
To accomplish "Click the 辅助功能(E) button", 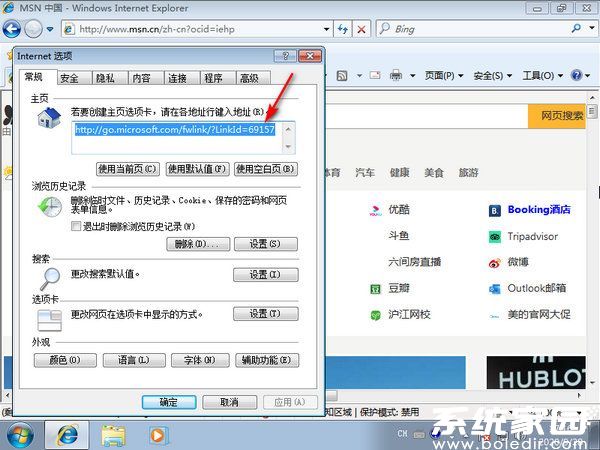I will pos(267,360).
